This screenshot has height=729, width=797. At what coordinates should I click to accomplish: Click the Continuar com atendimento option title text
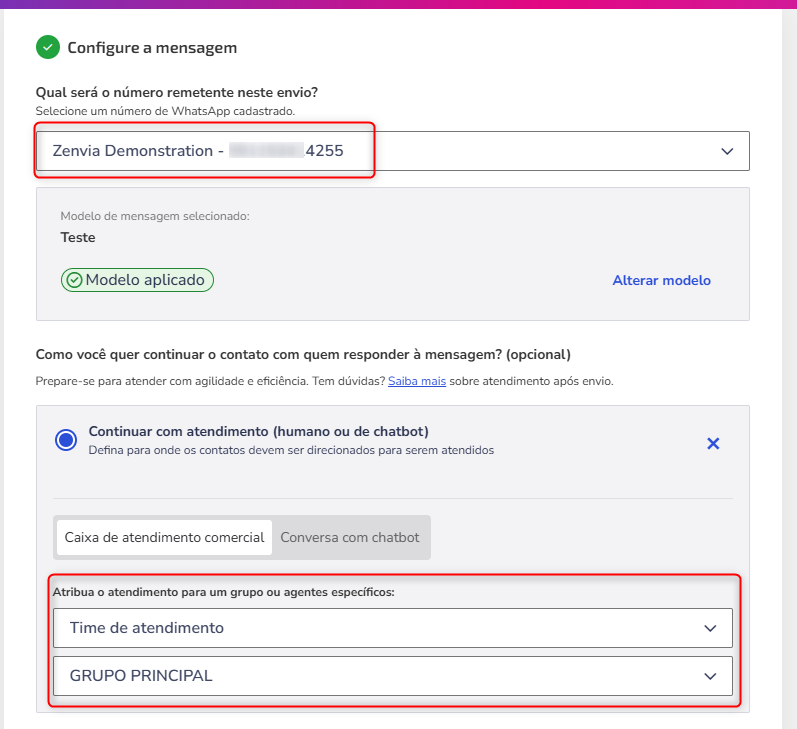coord(258,431)
